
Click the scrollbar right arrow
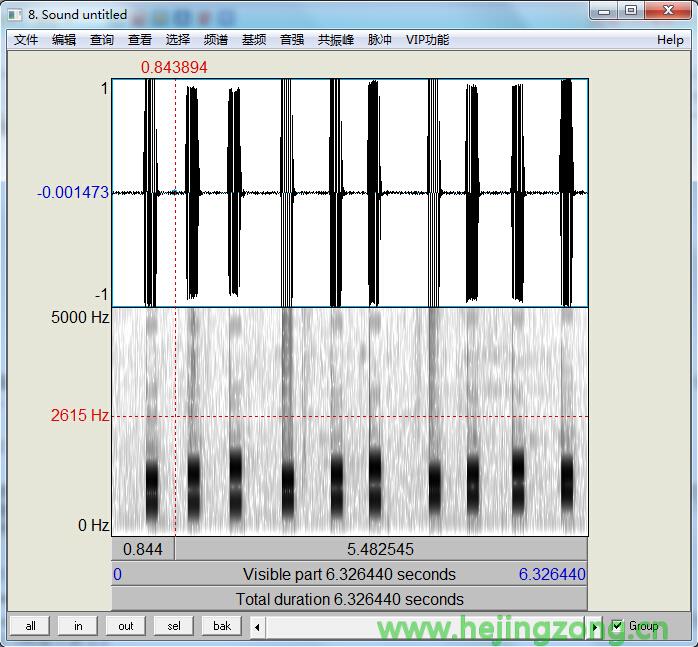pyautogui.click(x=596, y=627)
